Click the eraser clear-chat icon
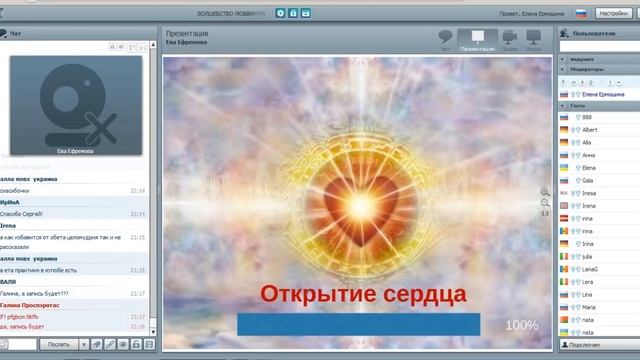Image resolution: width=640 pixels, height=360 pixels. [97, 344]
